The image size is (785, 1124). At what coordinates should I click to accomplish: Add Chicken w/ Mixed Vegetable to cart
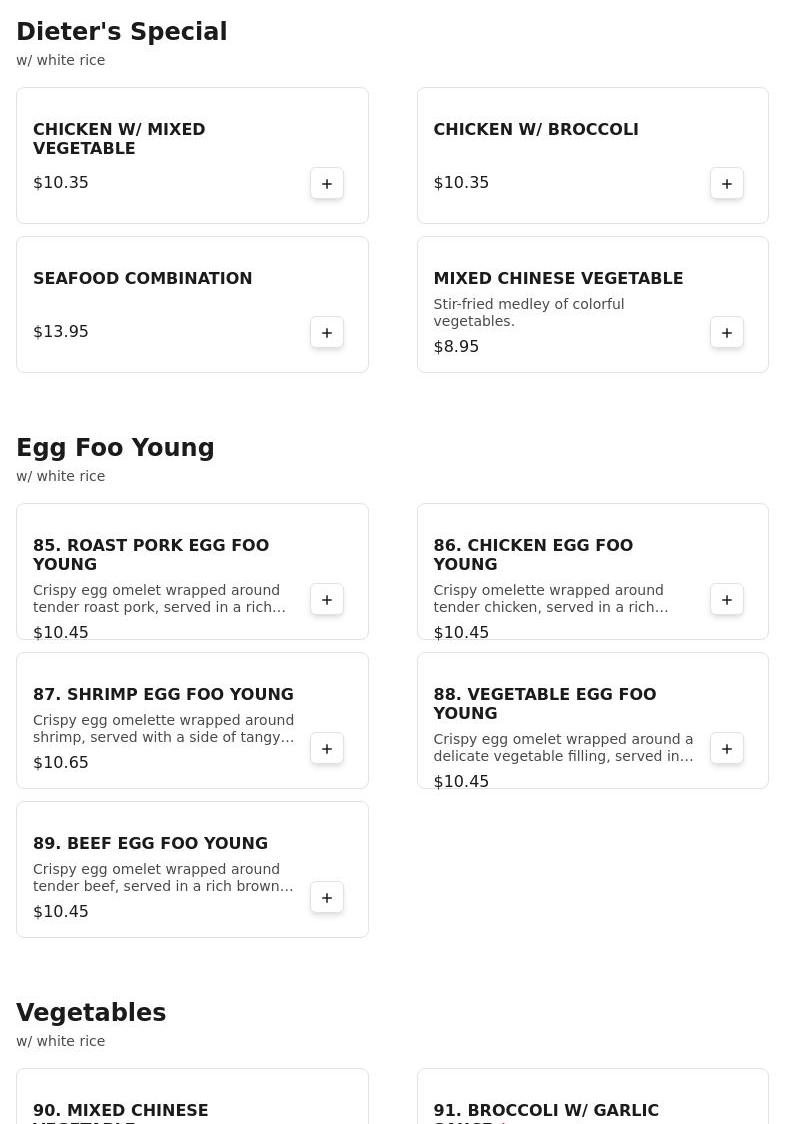coord(327,184)
